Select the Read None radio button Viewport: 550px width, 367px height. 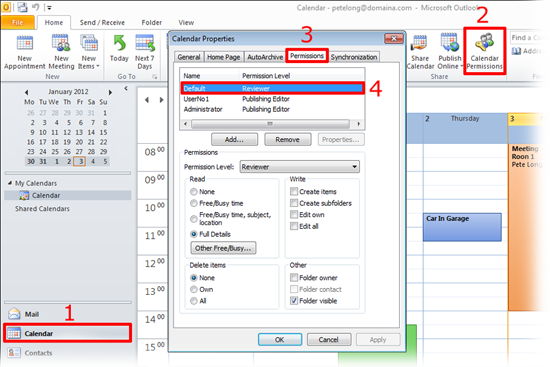194,192
